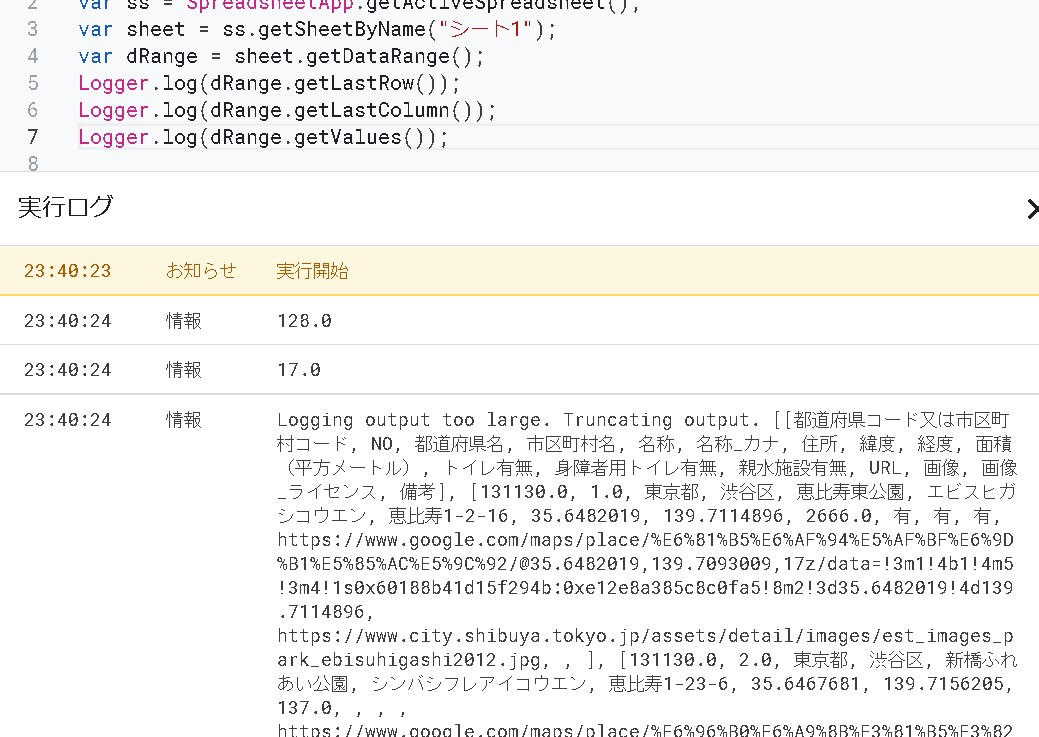Viewport: 1039px width, 737px height.
Task: Click the 実行ログ panel header
Action: [x=65, y=209]
